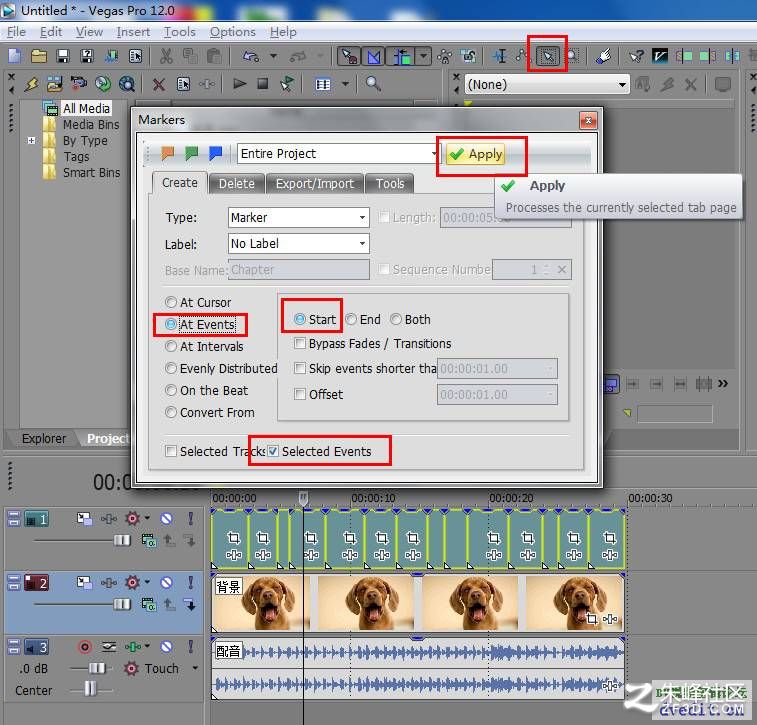The image size is (757, 725).
Task: Click the Open folder icon
Action: [x=39, y=56]
